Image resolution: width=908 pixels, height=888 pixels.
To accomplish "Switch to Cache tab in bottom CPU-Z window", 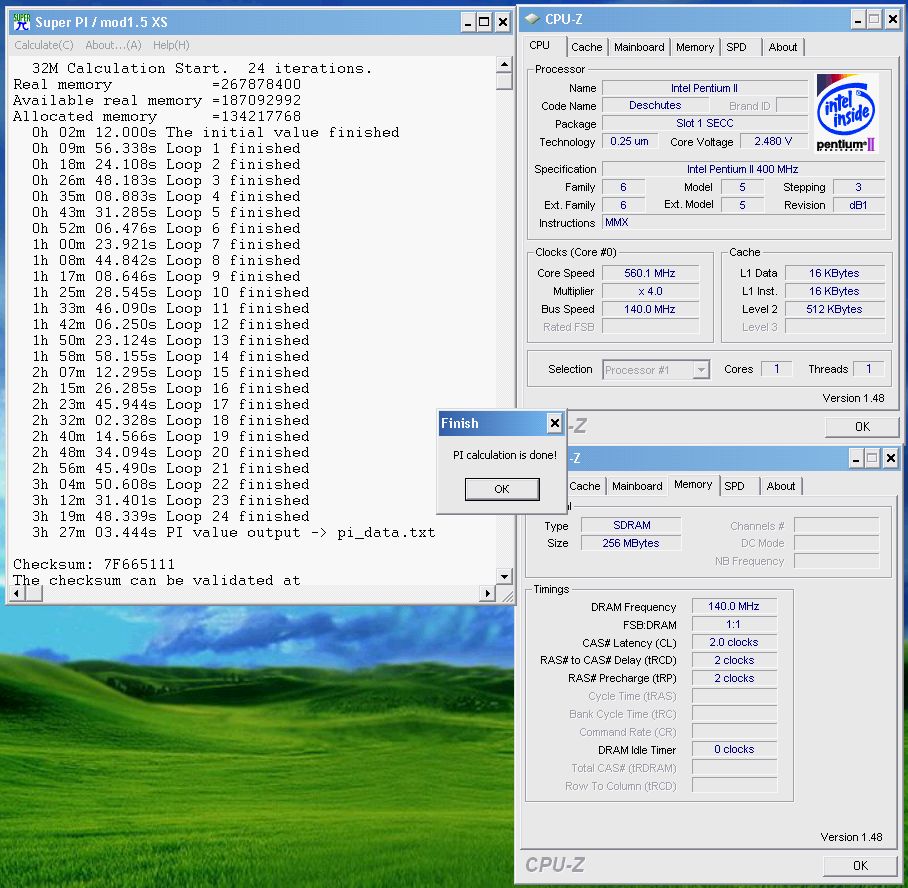I will tap(584, 486).
